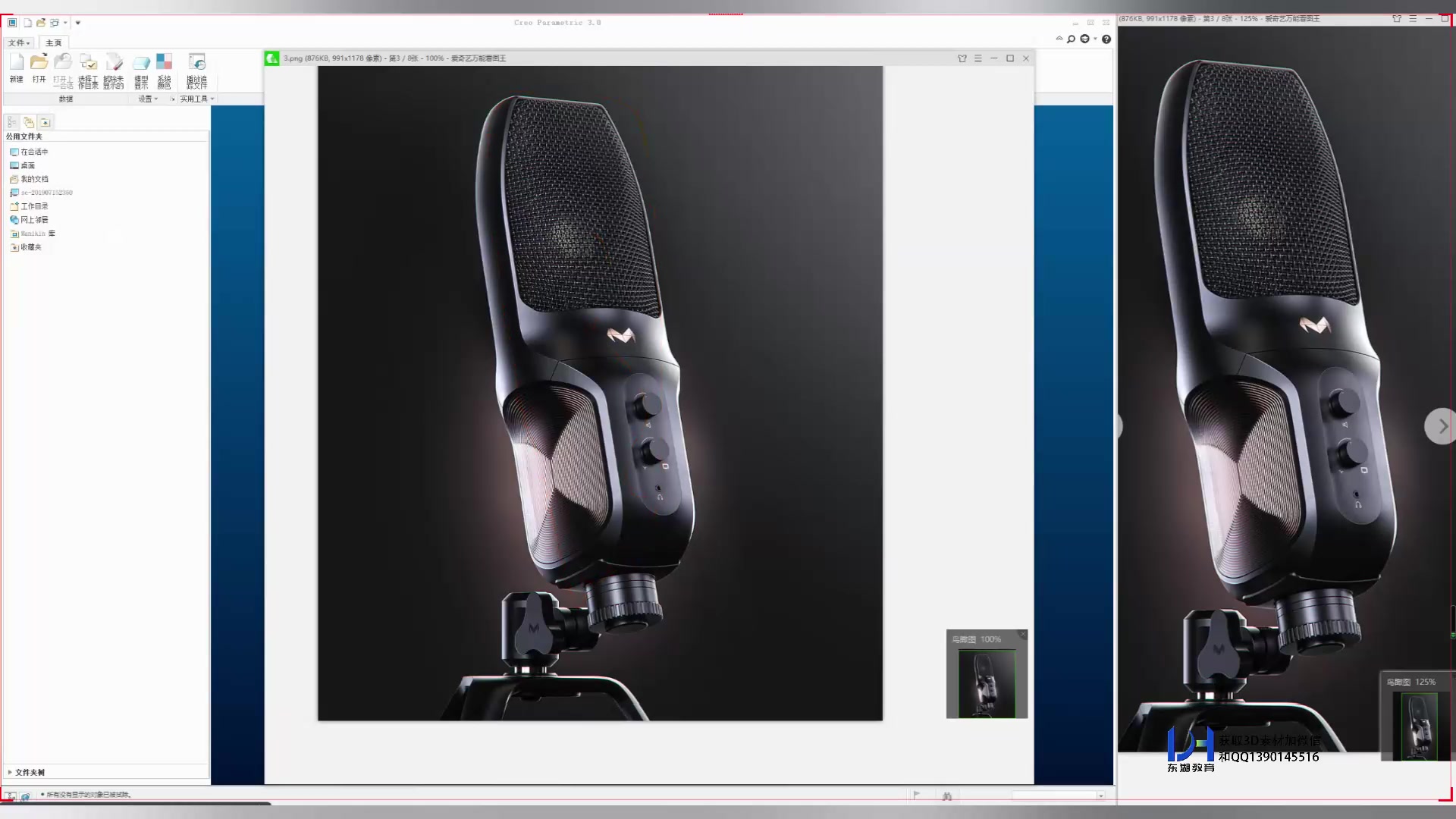This screenshot has width=1456, height=819.
Task: Click the skin shirt icon in center viewer
Action: 962,58
